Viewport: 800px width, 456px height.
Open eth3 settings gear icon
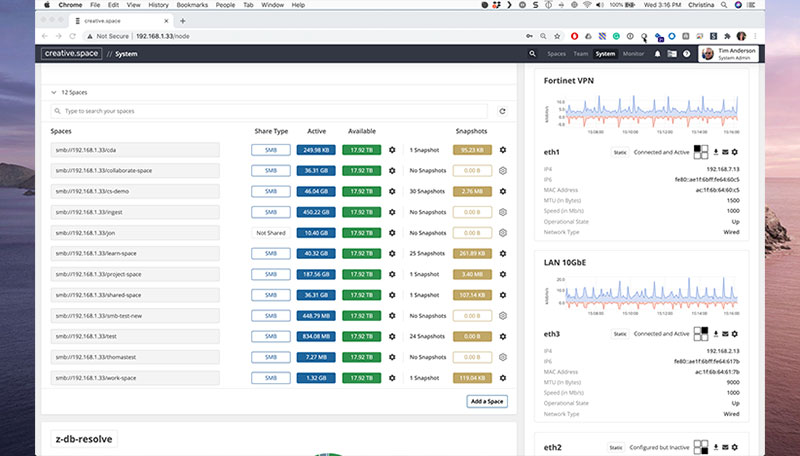[735, 333]
